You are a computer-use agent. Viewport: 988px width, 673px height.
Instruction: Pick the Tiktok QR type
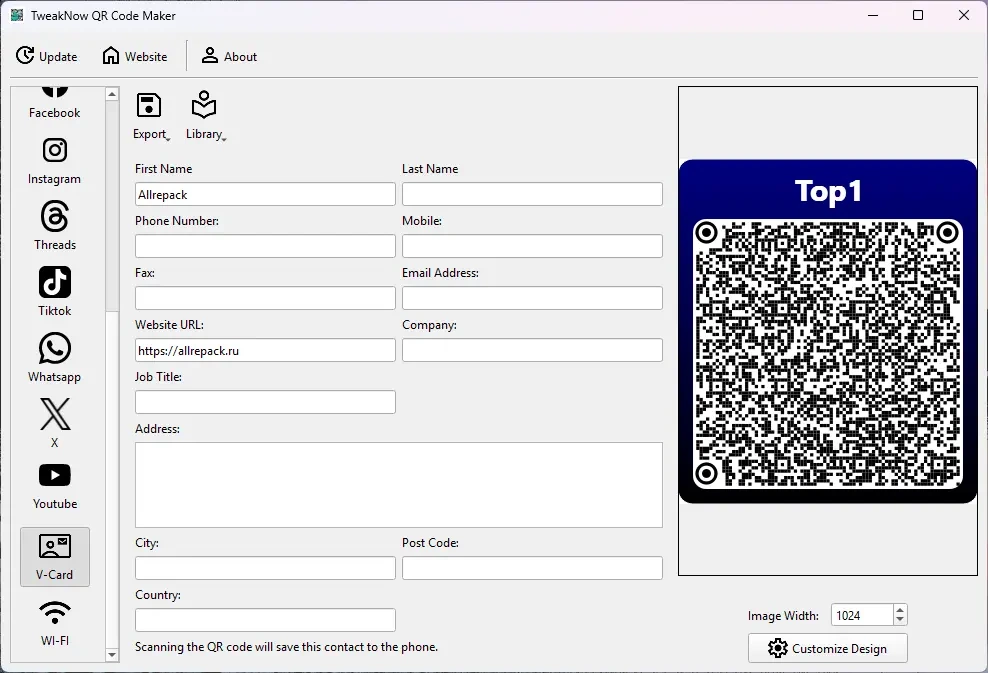(x=55, y=292)
